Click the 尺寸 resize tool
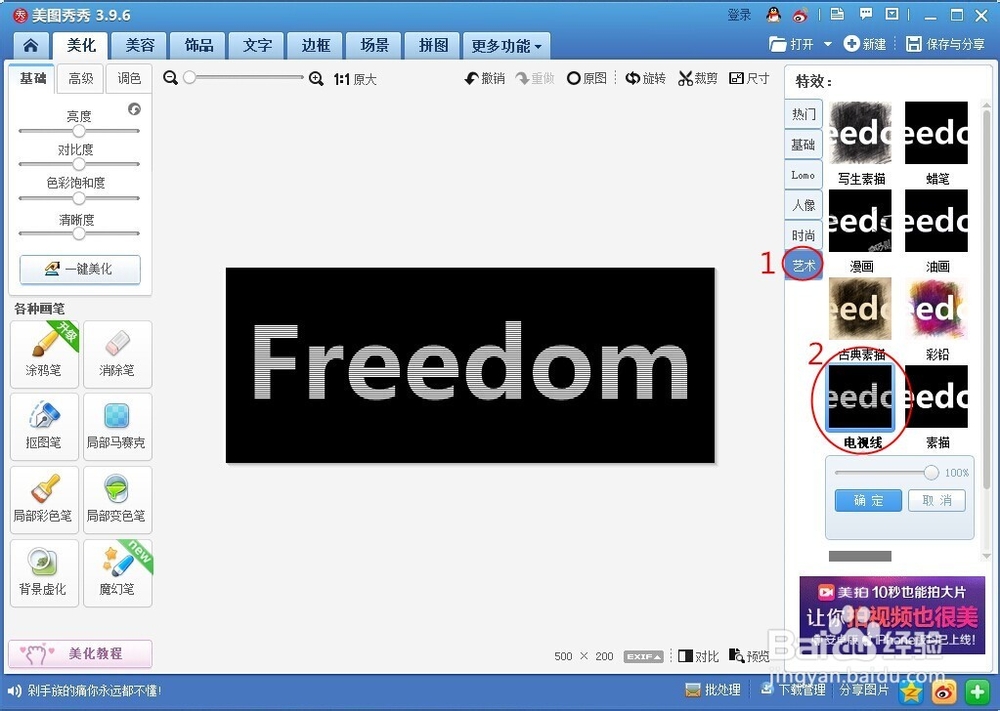The image size is (1000, 711). (749, 78)
